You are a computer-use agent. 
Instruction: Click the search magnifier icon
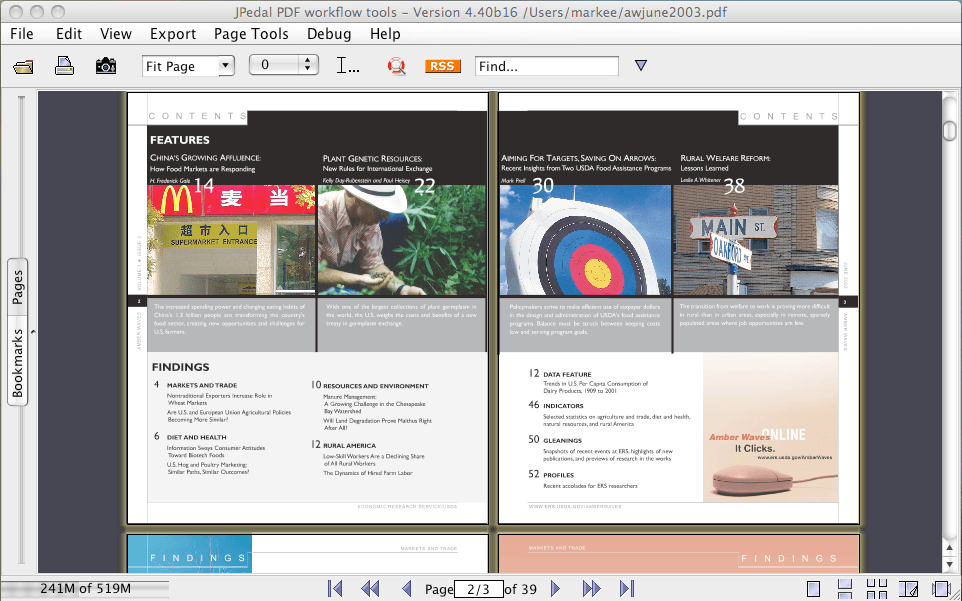pos(397,66)
